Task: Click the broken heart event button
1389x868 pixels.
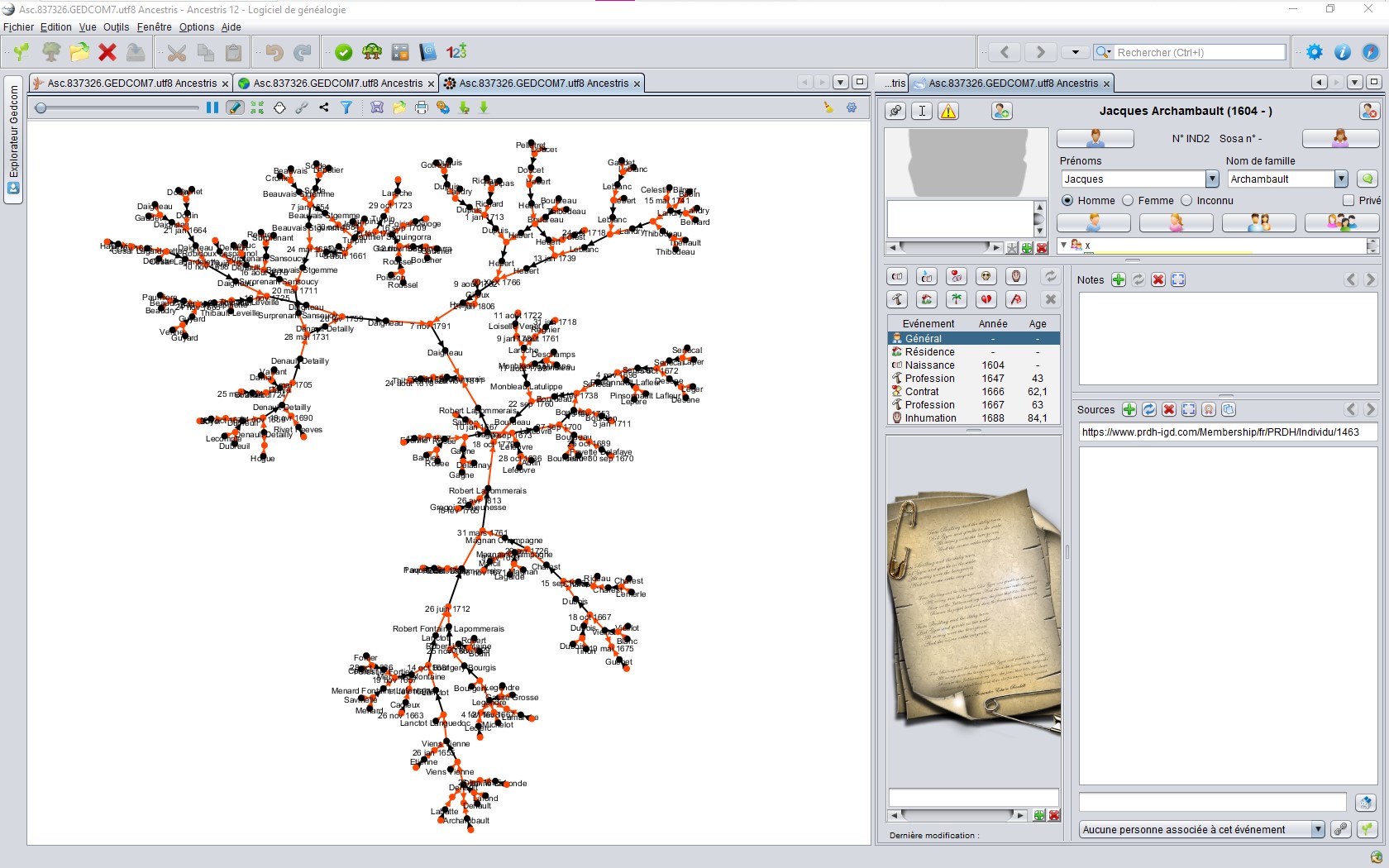Action: [x=986, y=299]
